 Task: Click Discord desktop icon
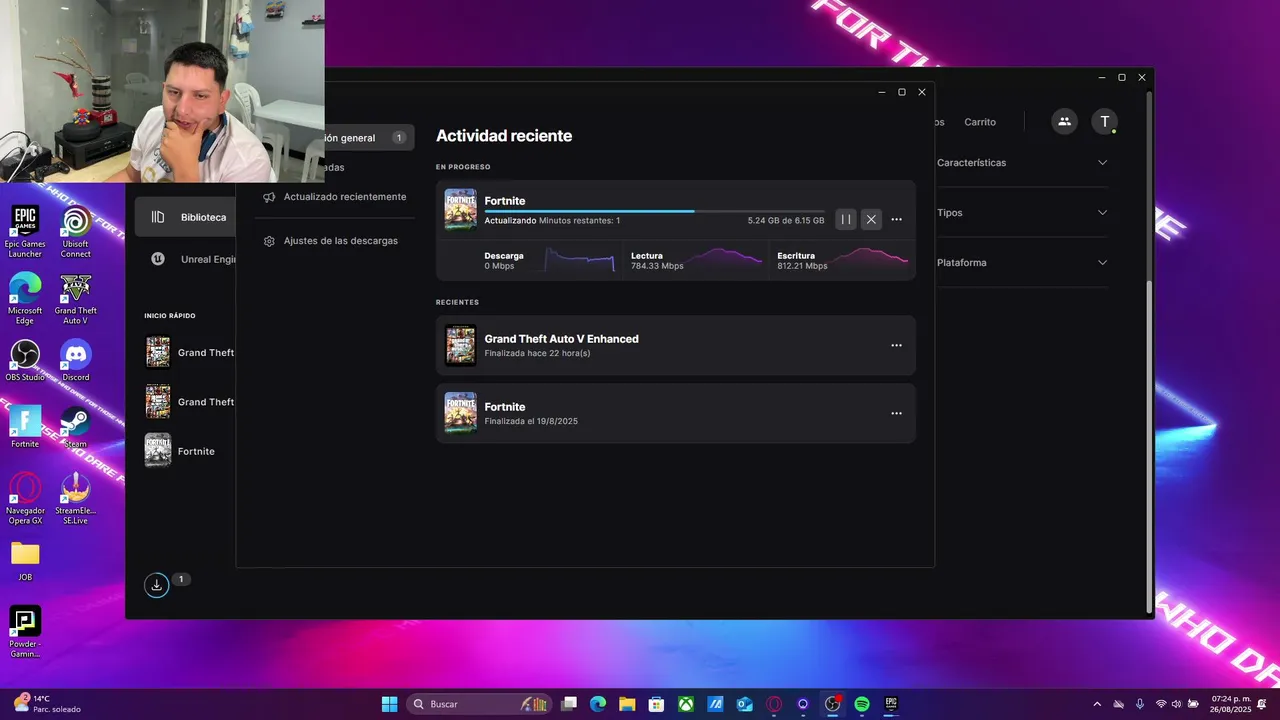tap(75, 361)
